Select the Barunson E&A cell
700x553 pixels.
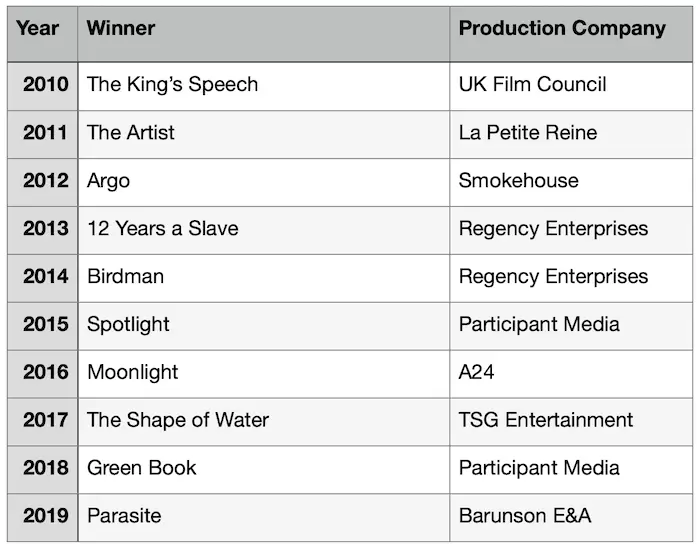[x=571, y=518]
